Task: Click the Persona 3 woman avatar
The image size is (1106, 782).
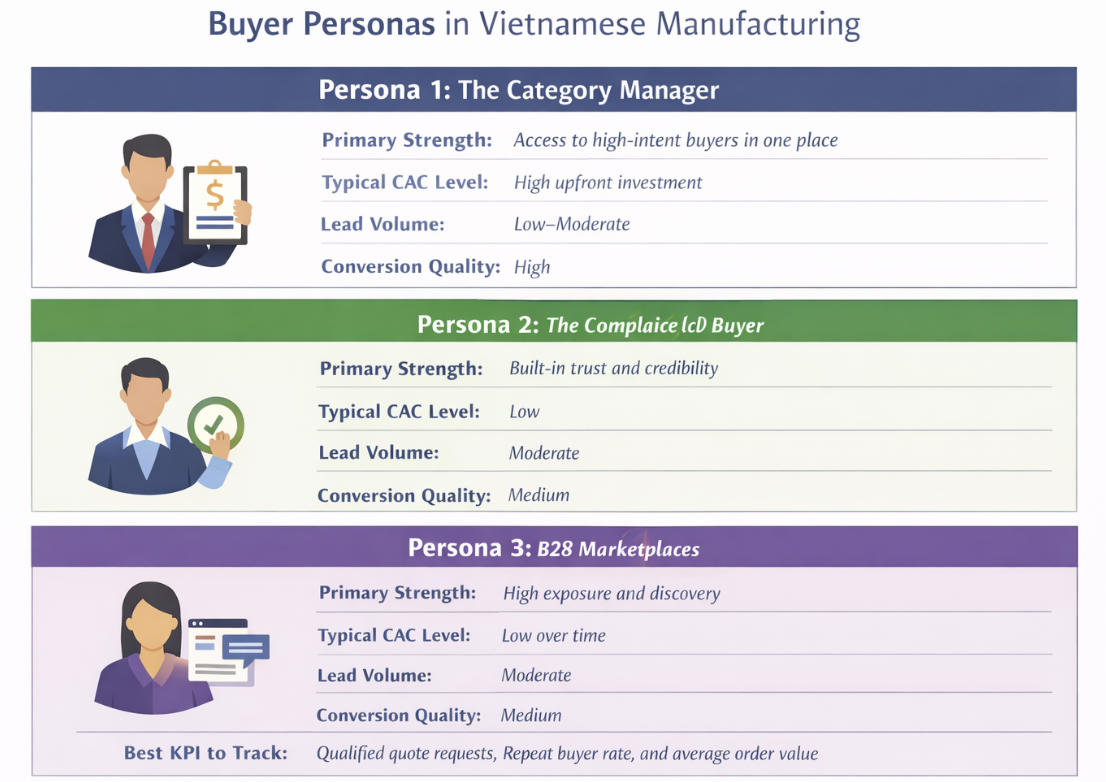Action: pyautogui.click(x=149, y=648)
